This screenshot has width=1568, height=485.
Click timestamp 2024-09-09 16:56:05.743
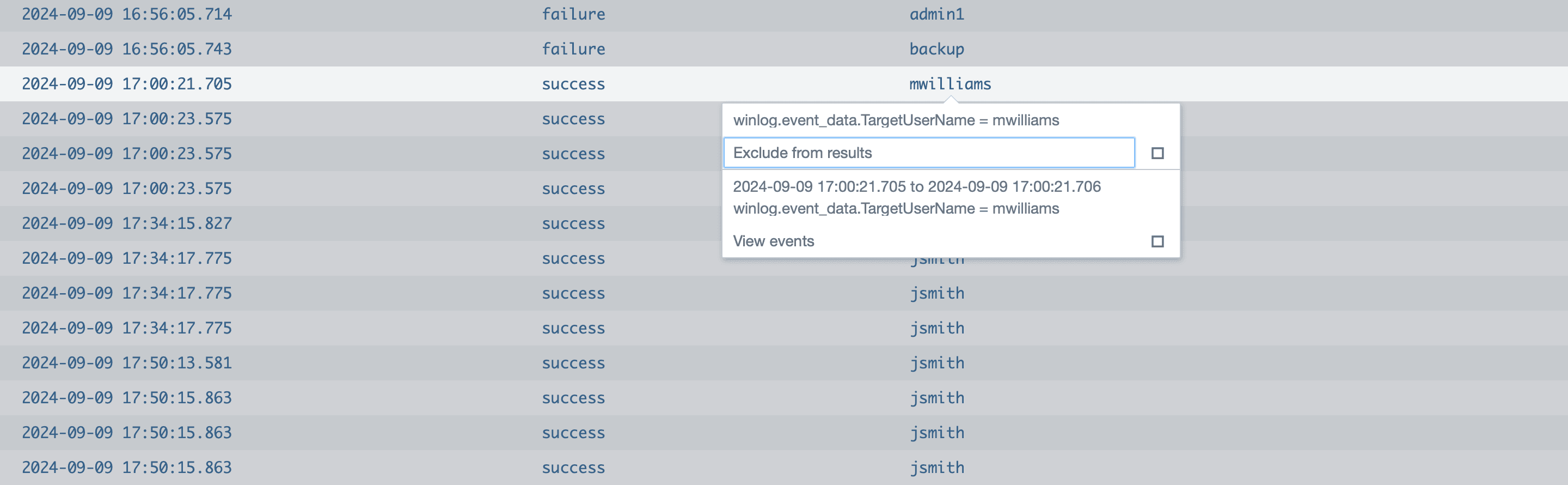pos(127,48)
